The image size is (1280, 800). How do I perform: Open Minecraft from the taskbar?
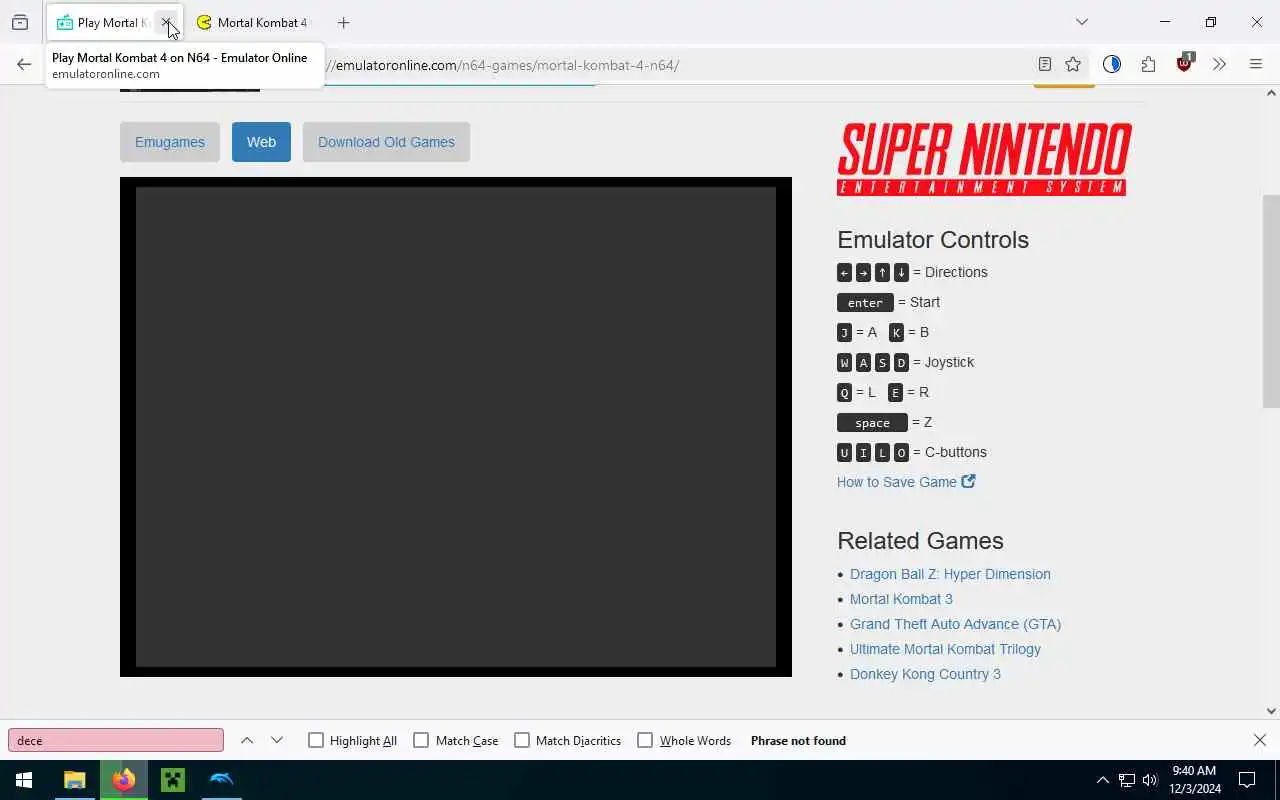173,780
